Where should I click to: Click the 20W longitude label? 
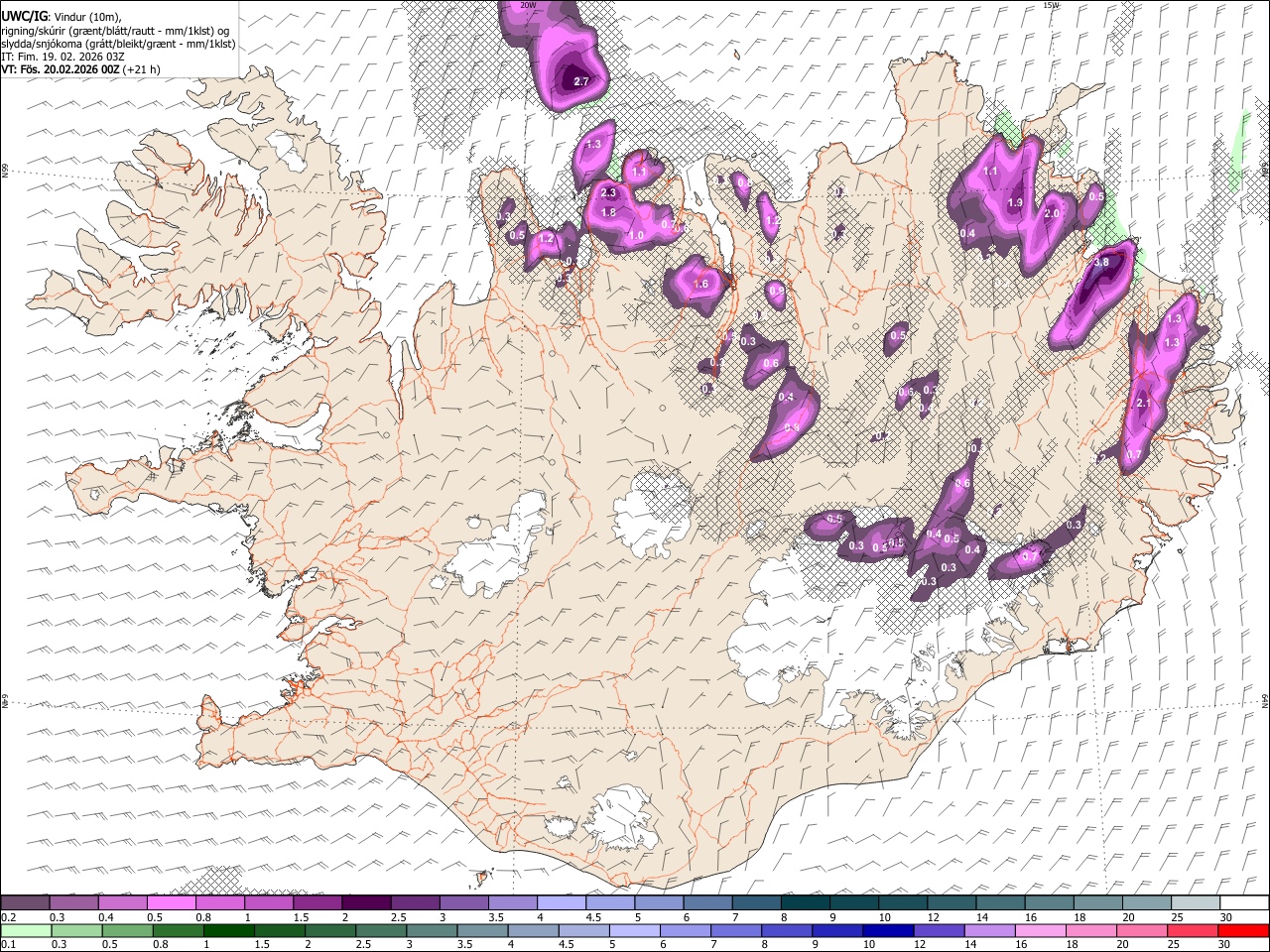tap(529, 5)
